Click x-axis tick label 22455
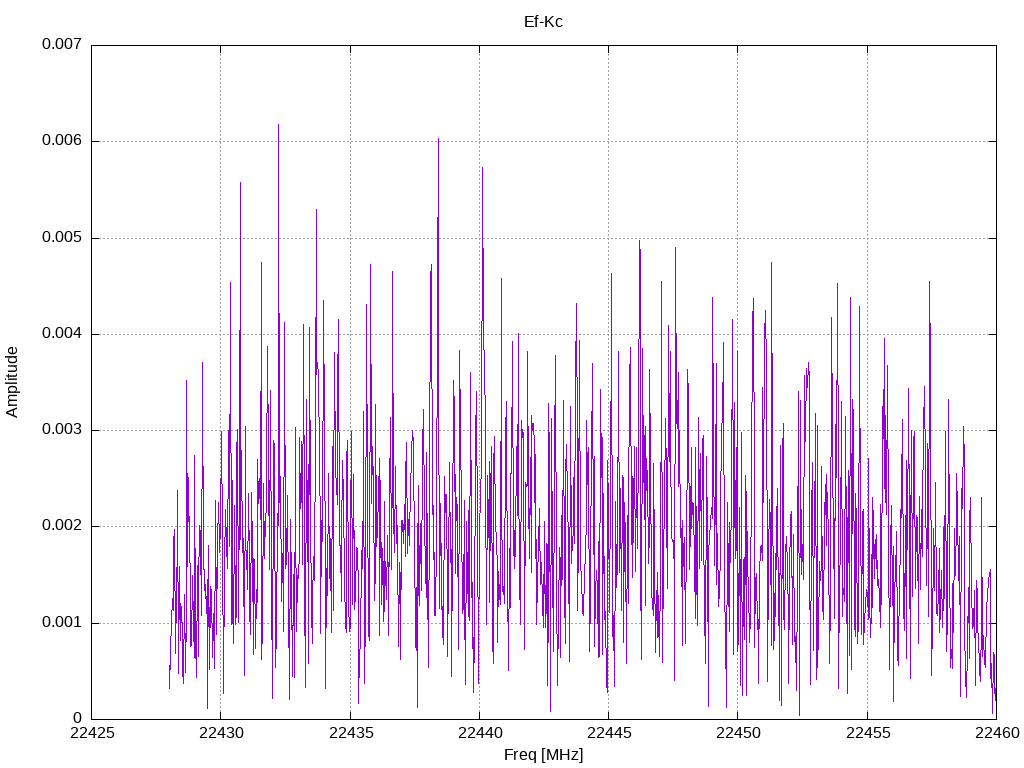 [868, 733]
